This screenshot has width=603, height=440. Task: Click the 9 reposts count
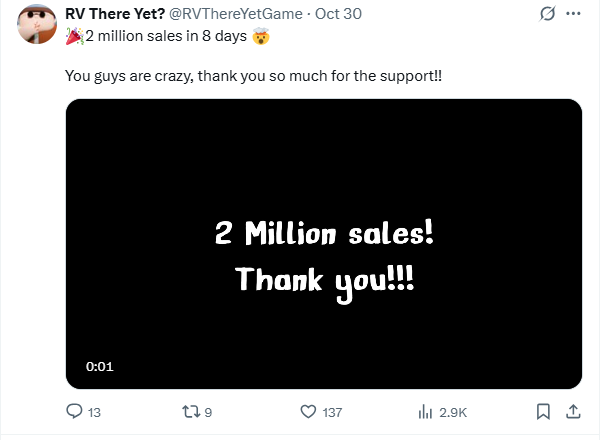(x=208, y=412)
